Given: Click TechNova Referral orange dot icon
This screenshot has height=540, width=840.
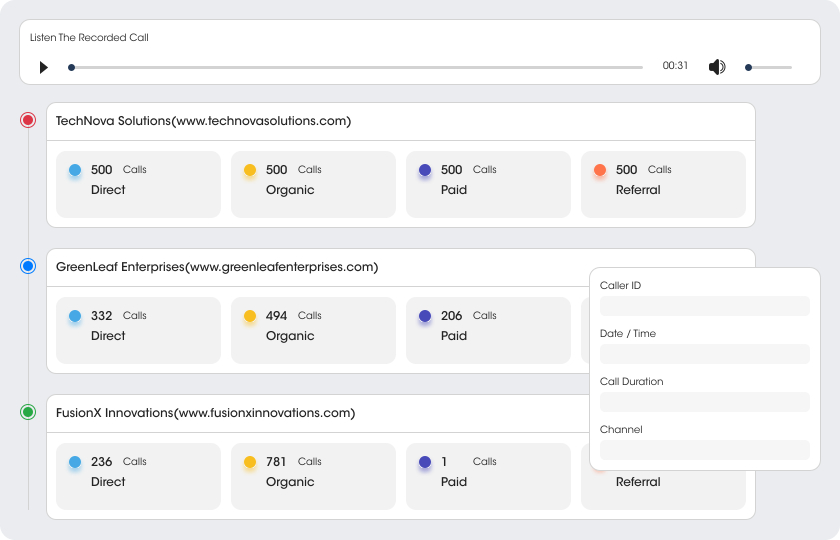Looking at the screenshot, I should [x=600, y=170].
